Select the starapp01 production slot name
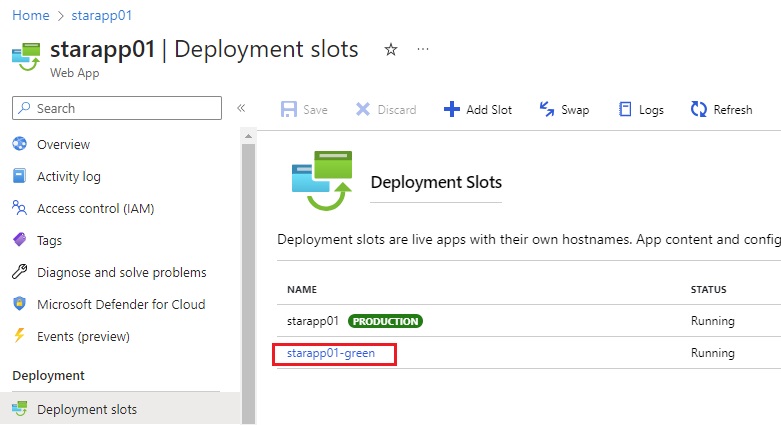Screen dimensions: 781x425 [313, 321]
